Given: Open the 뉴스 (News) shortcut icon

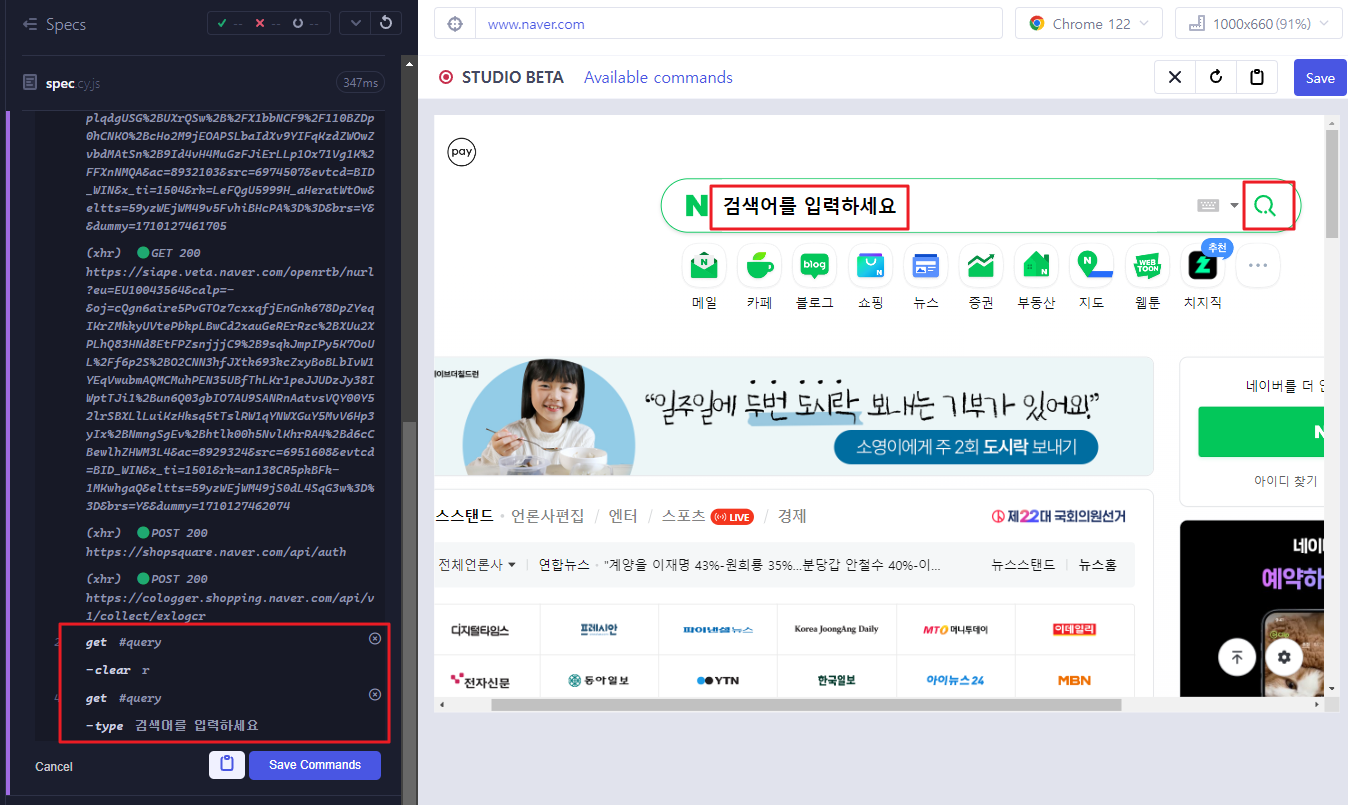Looking at the screenshot, I should coord(925,265).
